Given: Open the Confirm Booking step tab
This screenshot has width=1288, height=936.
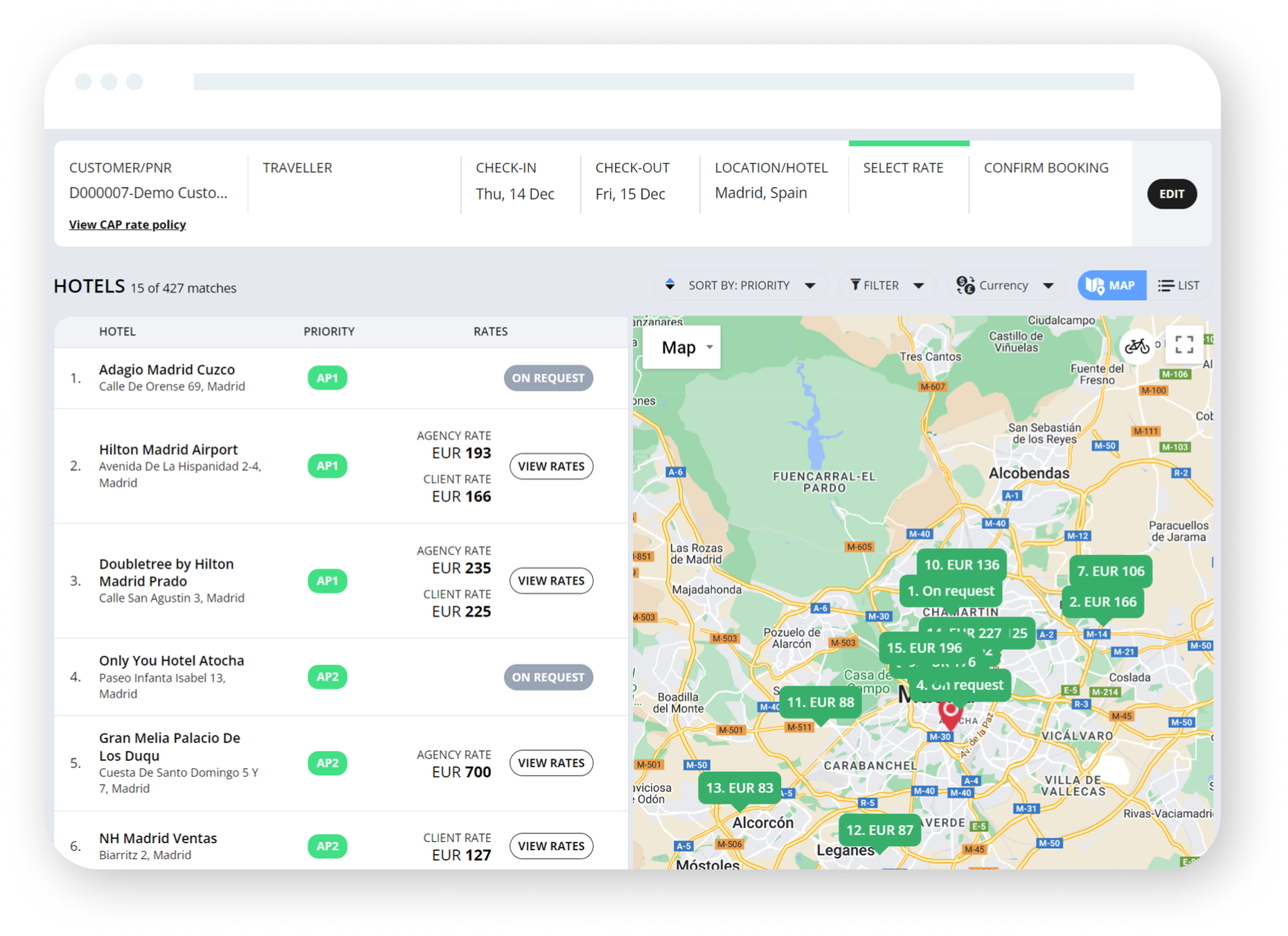Looking at the screenshot, I should coord(1046,168).
